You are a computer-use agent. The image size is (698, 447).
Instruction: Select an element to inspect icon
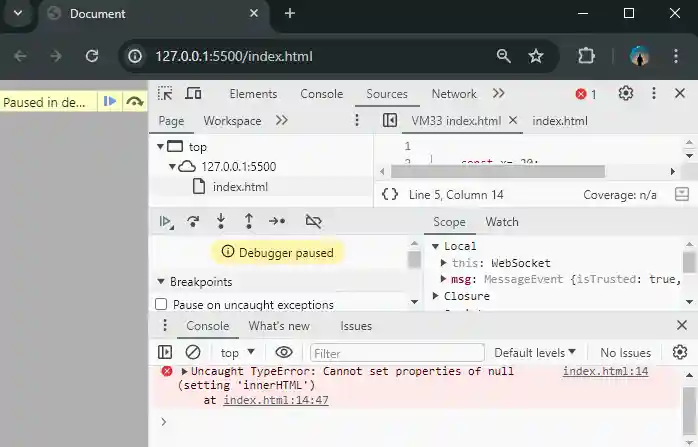165,93
